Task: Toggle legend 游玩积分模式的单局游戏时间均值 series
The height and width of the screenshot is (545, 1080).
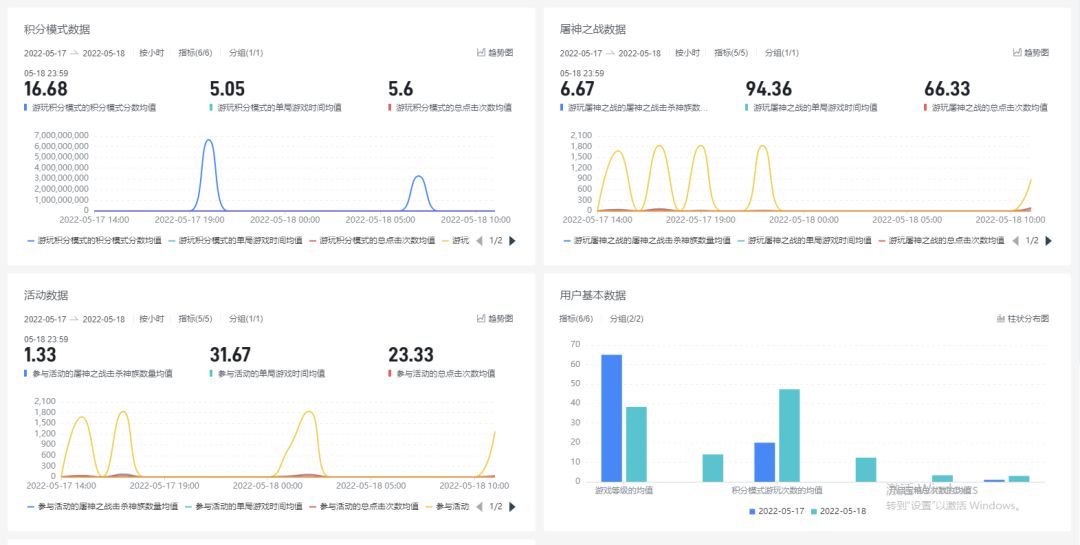Action: click(235, 240)
